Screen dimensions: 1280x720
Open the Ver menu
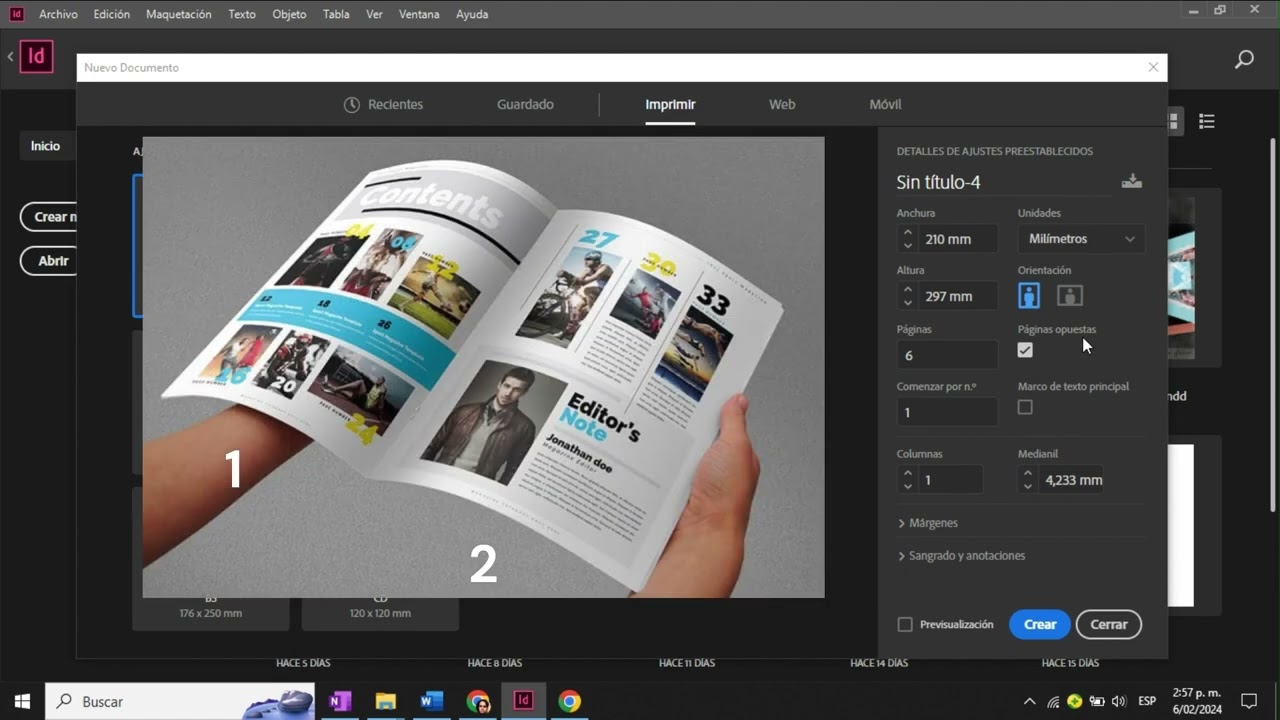pos(374,14)
